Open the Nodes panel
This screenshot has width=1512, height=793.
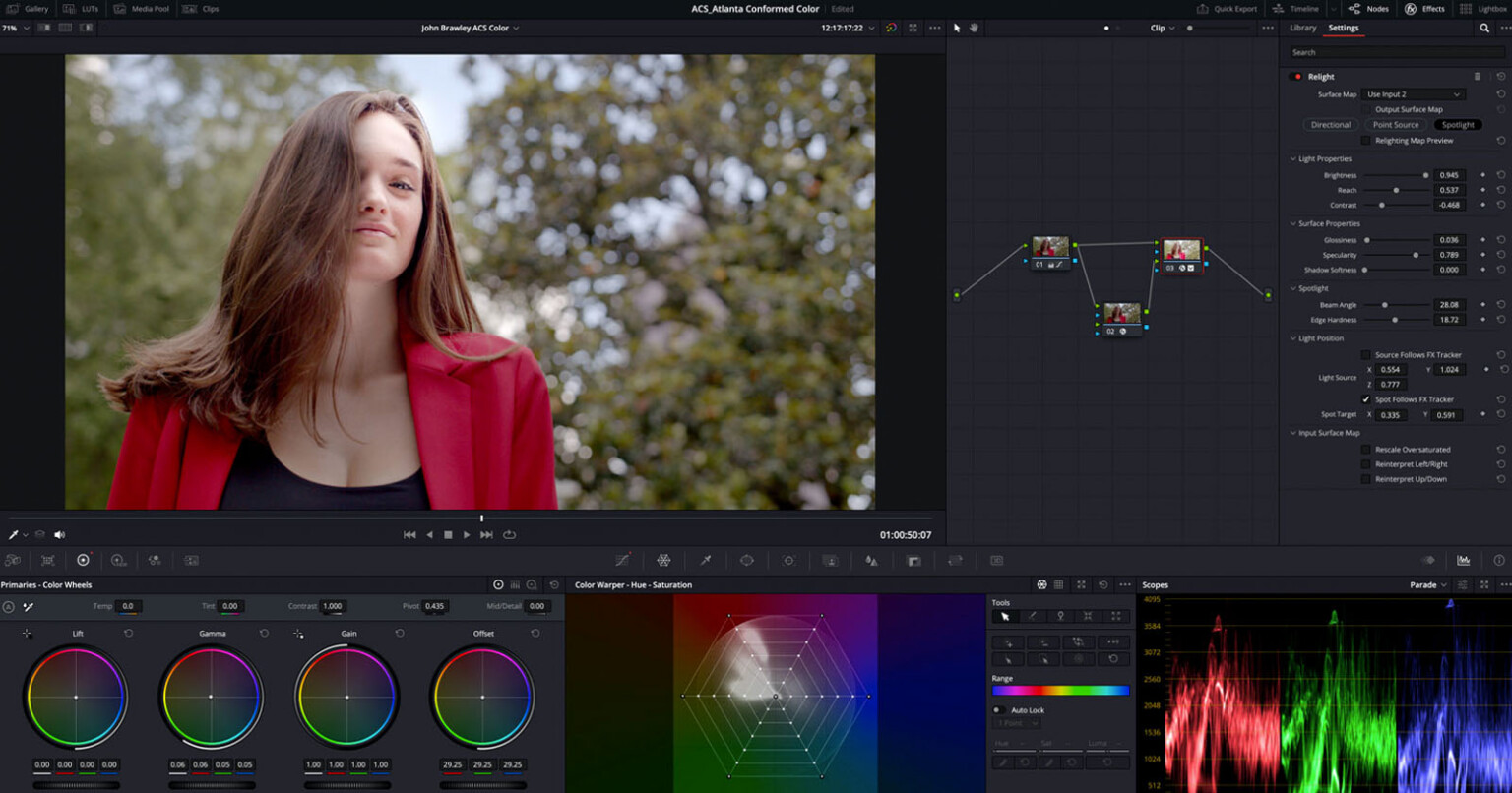[x=1368, y=9]
